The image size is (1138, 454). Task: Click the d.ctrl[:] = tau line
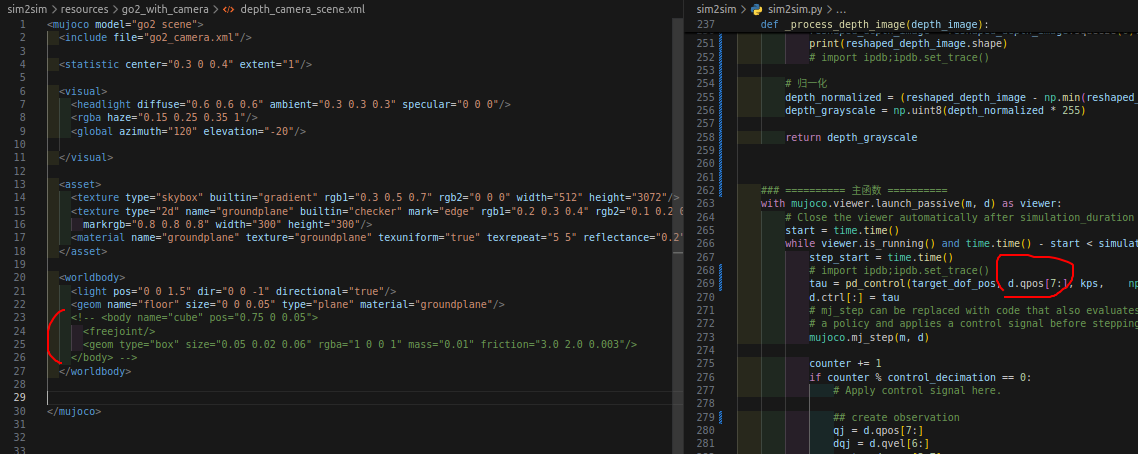(x=854, y=297)
